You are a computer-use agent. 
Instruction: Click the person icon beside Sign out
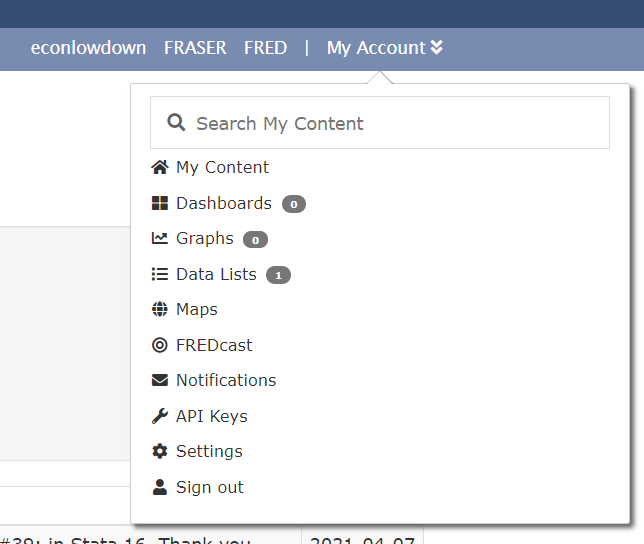[160, 487]
